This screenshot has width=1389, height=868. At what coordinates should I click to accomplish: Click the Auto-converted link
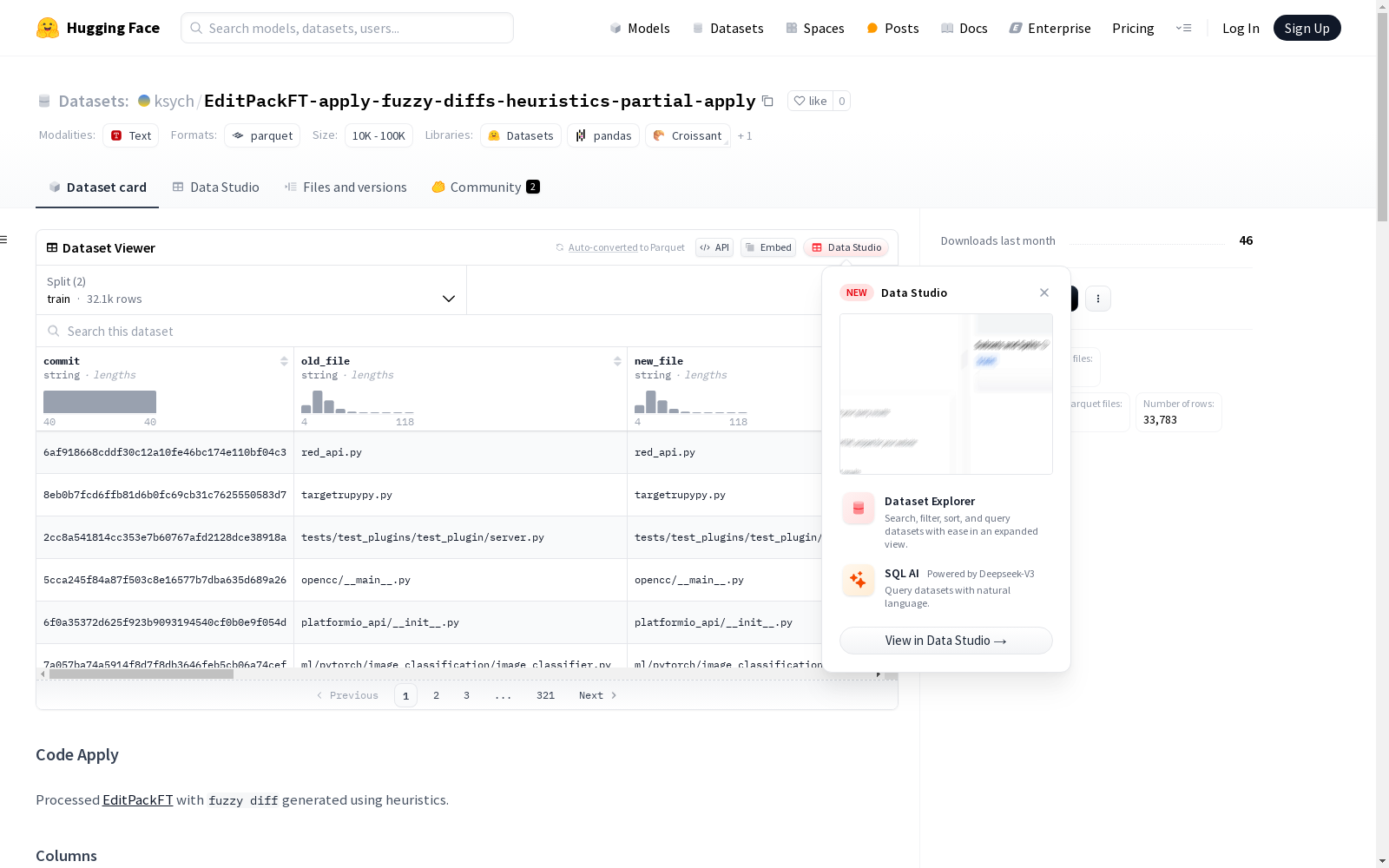tap(602, 247)
